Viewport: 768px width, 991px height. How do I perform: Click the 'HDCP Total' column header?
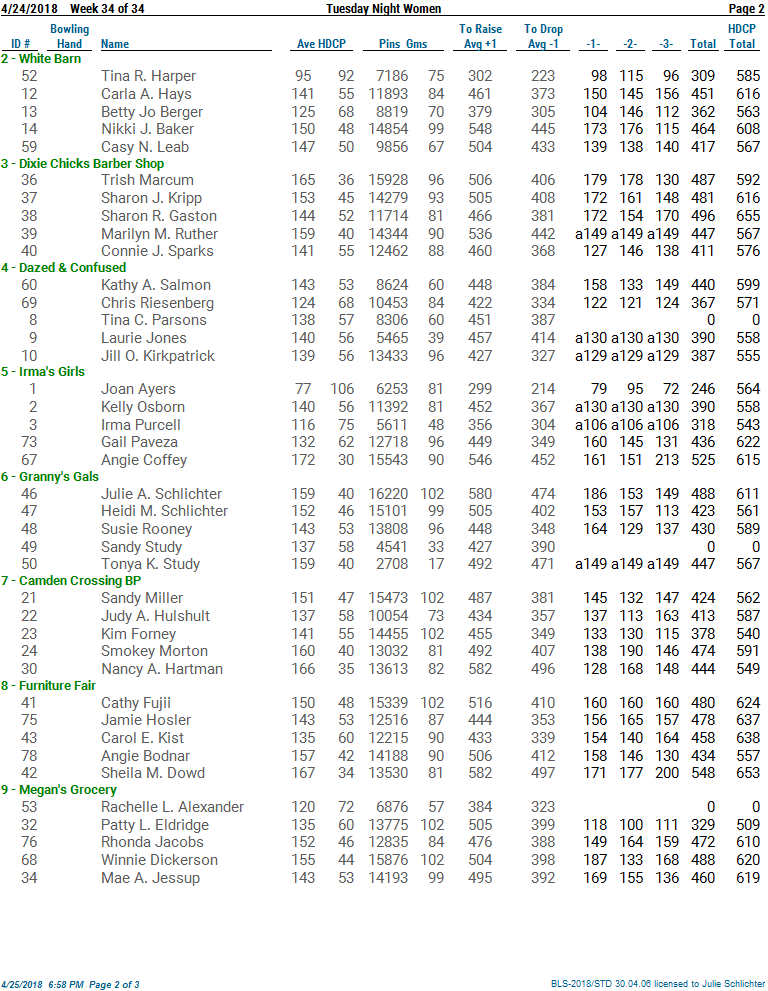(742, 36)
